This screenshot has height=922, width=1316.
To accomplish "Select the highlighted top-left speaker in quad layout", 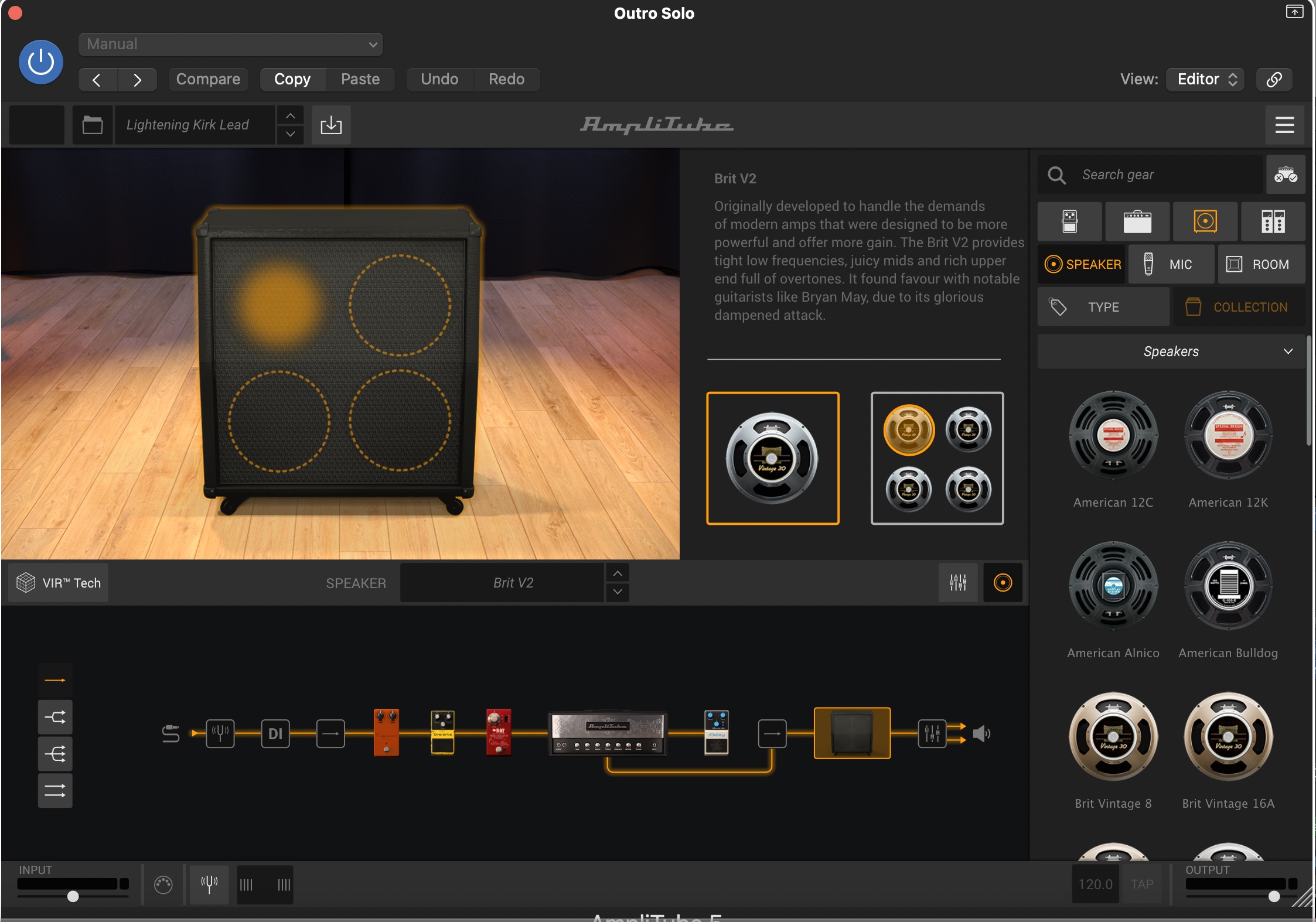I will tap(909, 430).
